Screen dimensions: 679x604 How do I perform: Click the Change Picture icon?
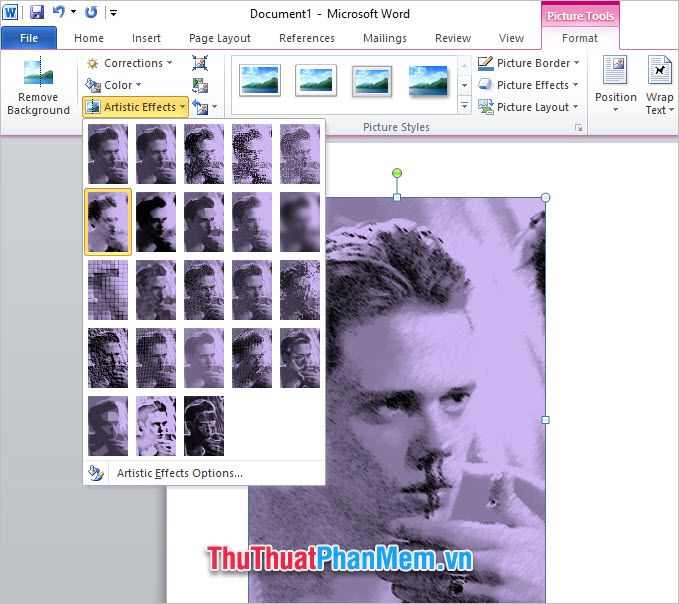pyautogui.click(x=200, y=85)
